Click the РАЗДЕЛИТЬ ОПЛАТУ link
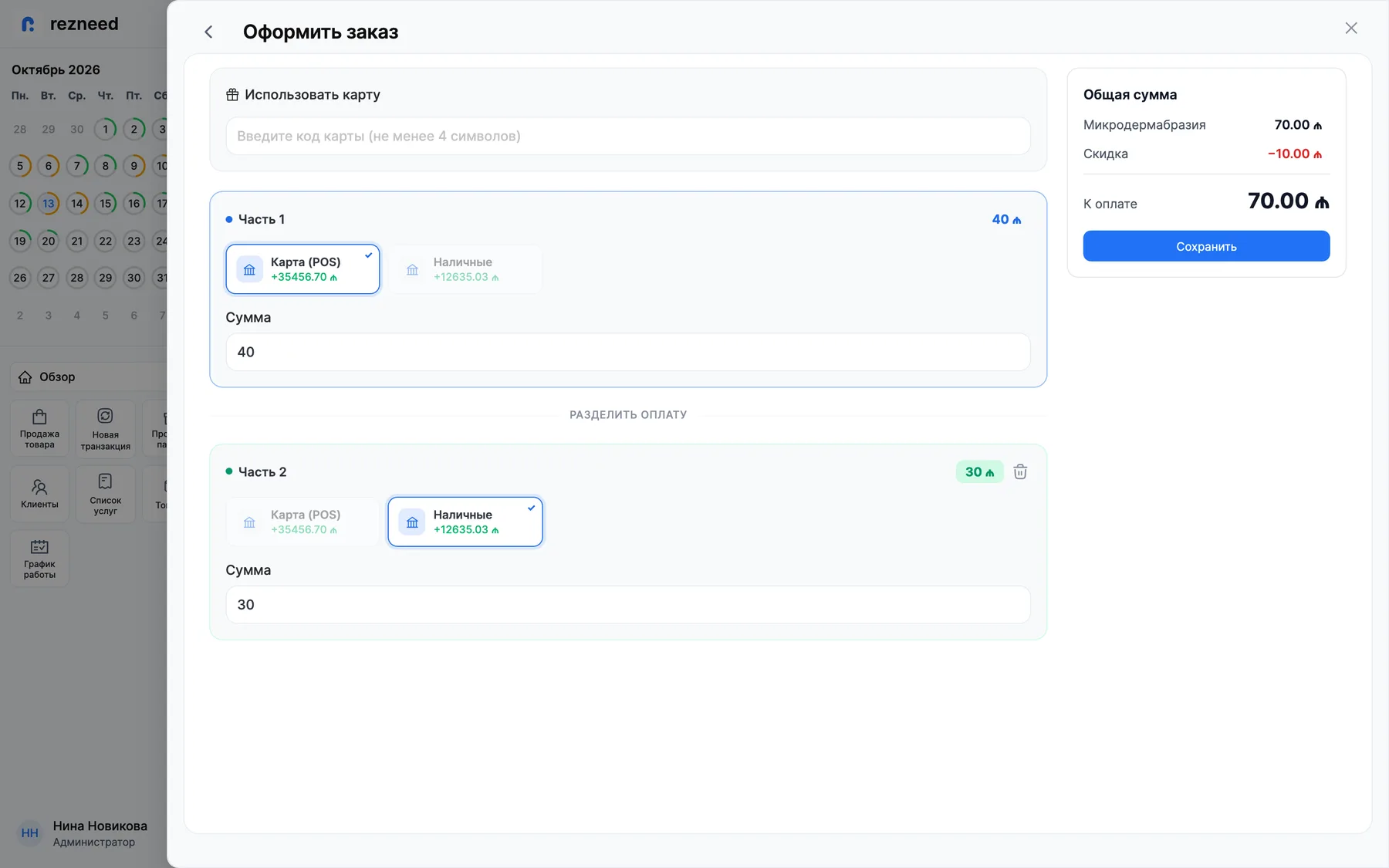 click(x=628, y=415)
